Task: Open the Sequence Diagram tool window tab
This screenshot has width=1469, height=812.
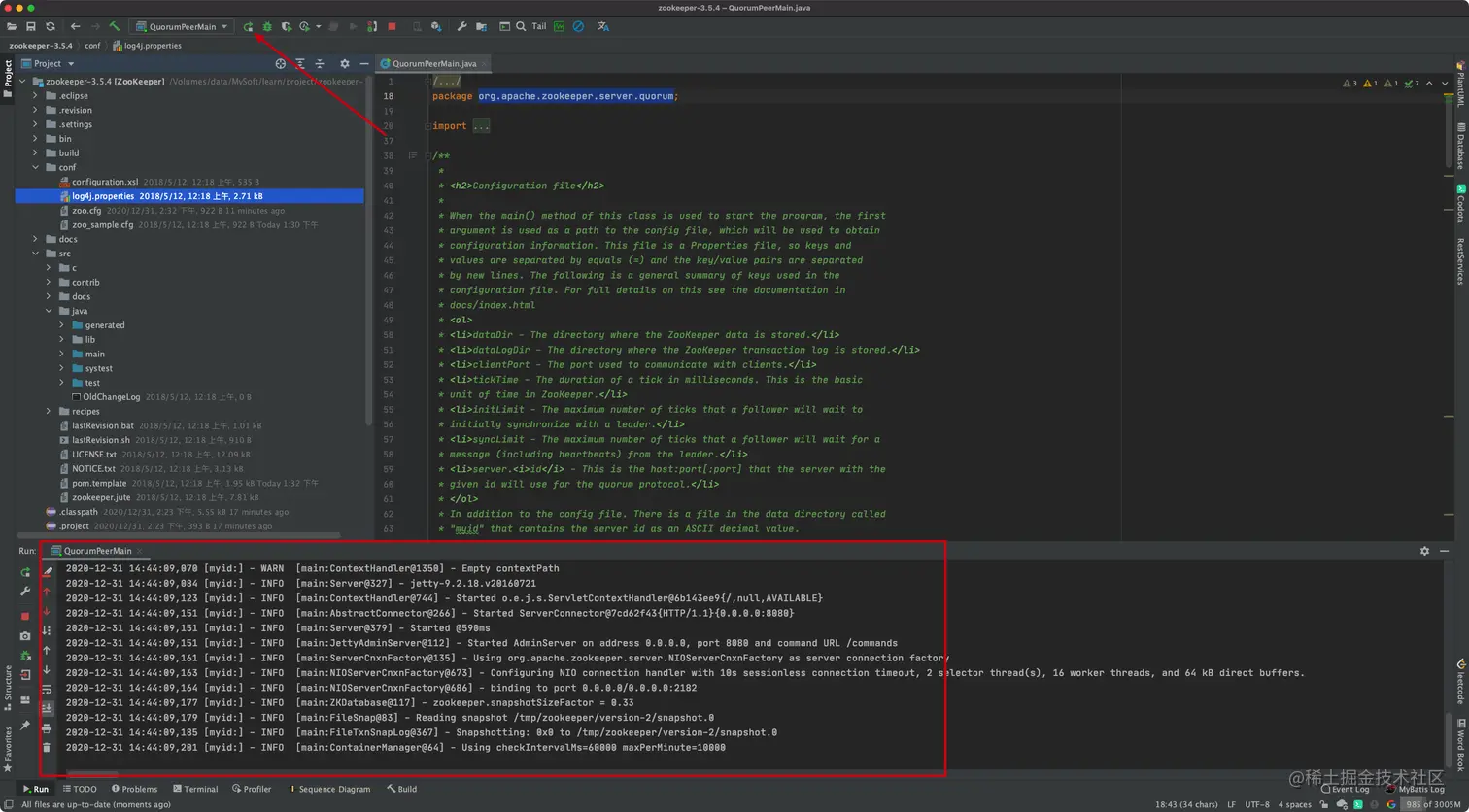Action: [328, 789]
